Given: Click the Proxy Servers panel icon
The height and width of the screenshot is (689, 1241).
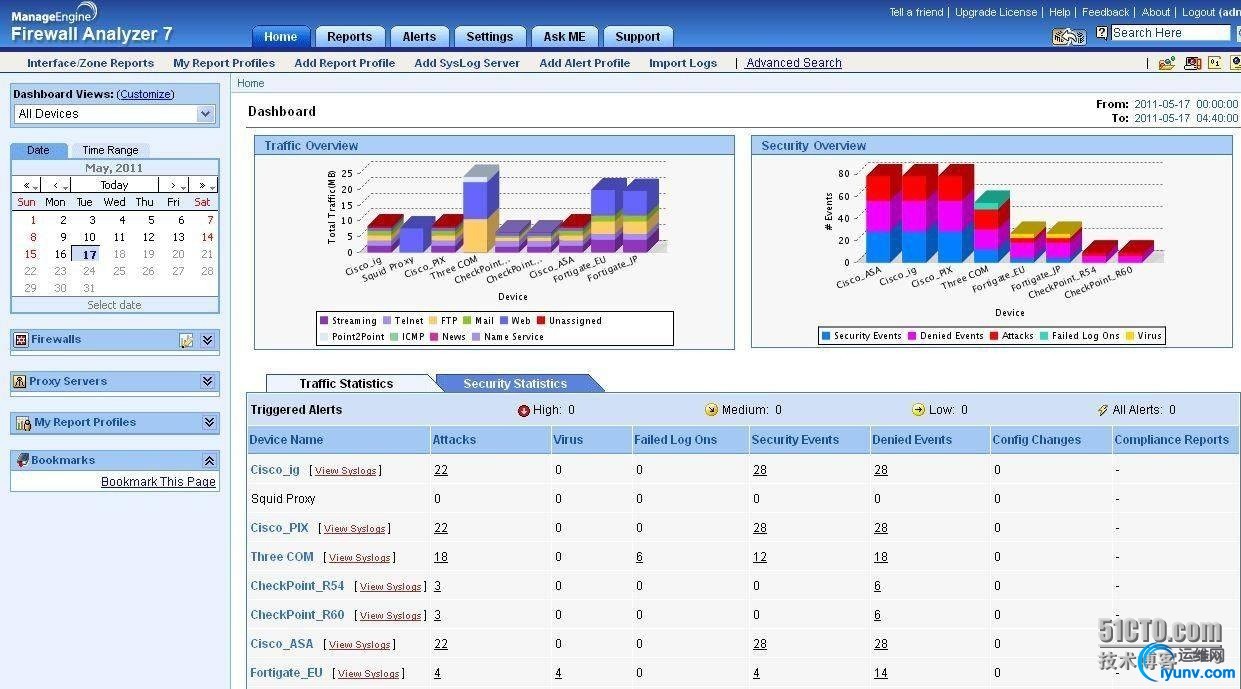Looking at the screenshot, I should [x=20, y=382].
